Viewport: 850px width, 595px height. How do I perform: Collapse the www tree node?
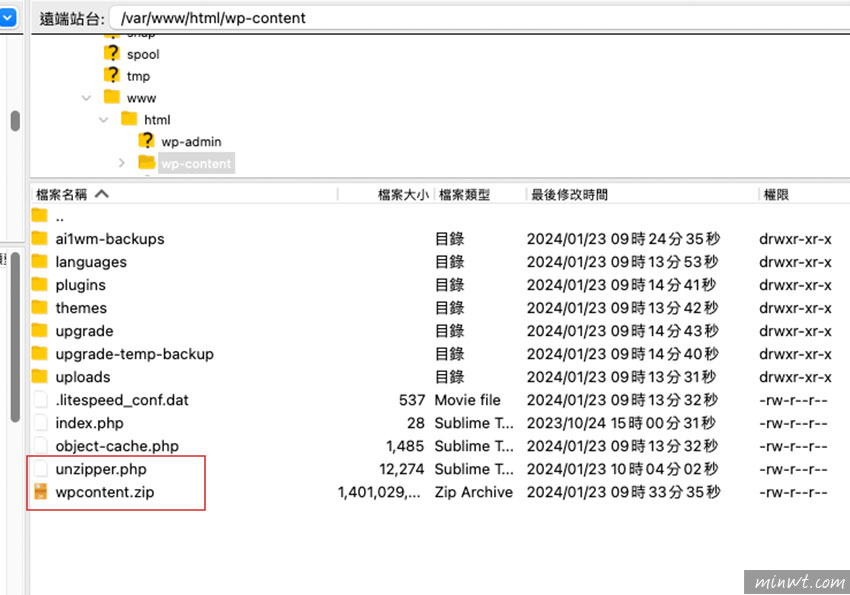pyautogui.click(x=87, y=98)
